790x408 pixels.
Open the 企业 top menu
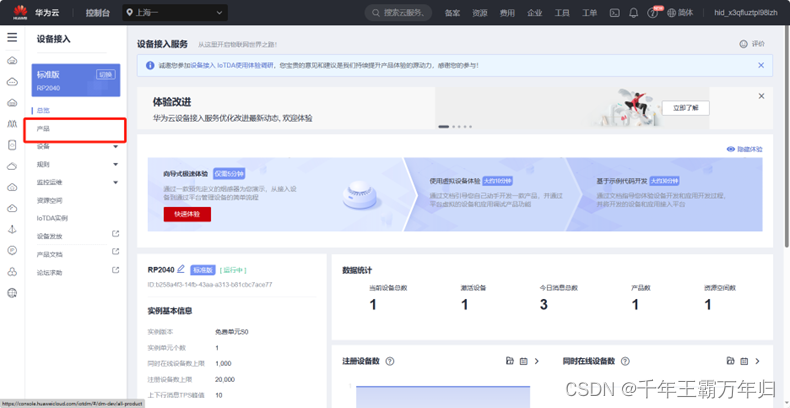pyautogui.click(x=535, y=13)
